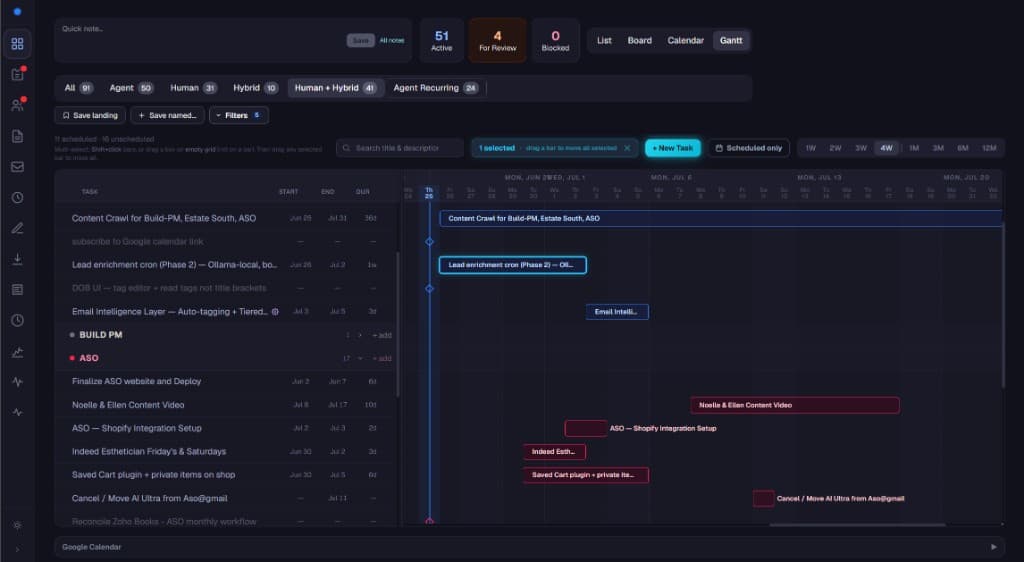Expand the sidebar with bottom chevron
Viewport: 1024px width, 562px height.
(x=18, y=550)
